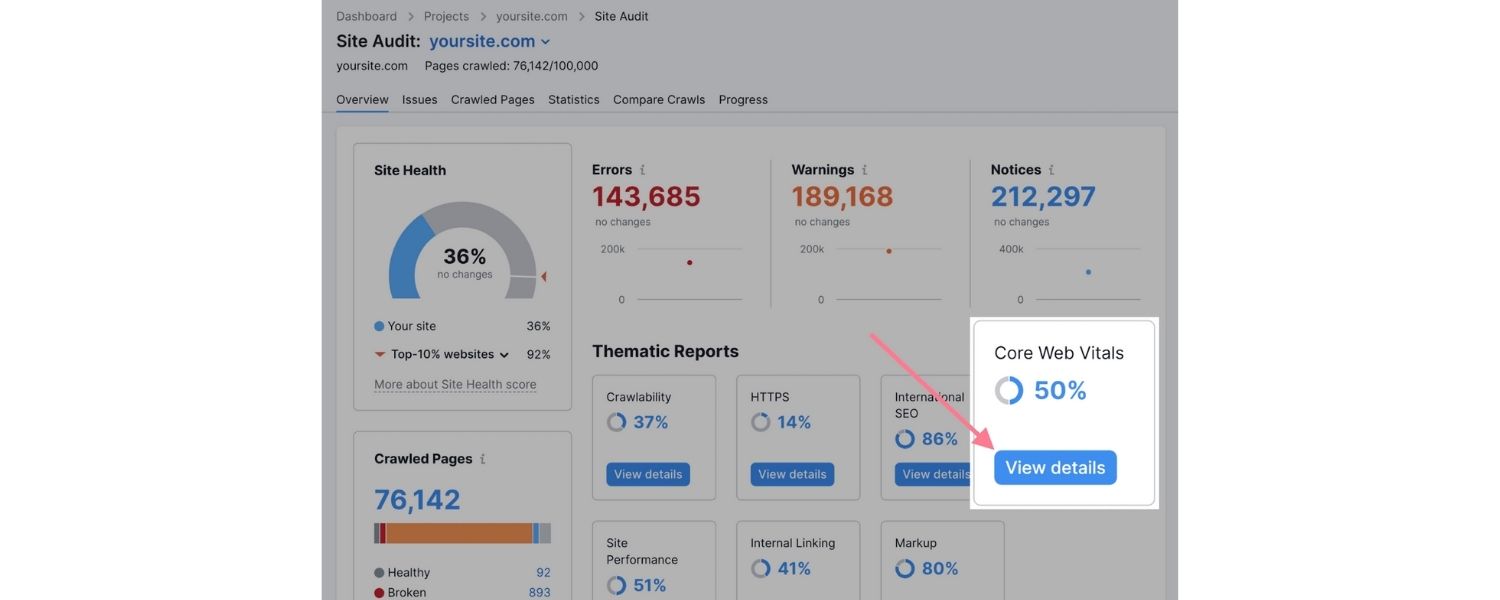Click the Crawled Pages info icon
Image resolution: width=1500 pixels, height=600 pixels.
(483, 459)
